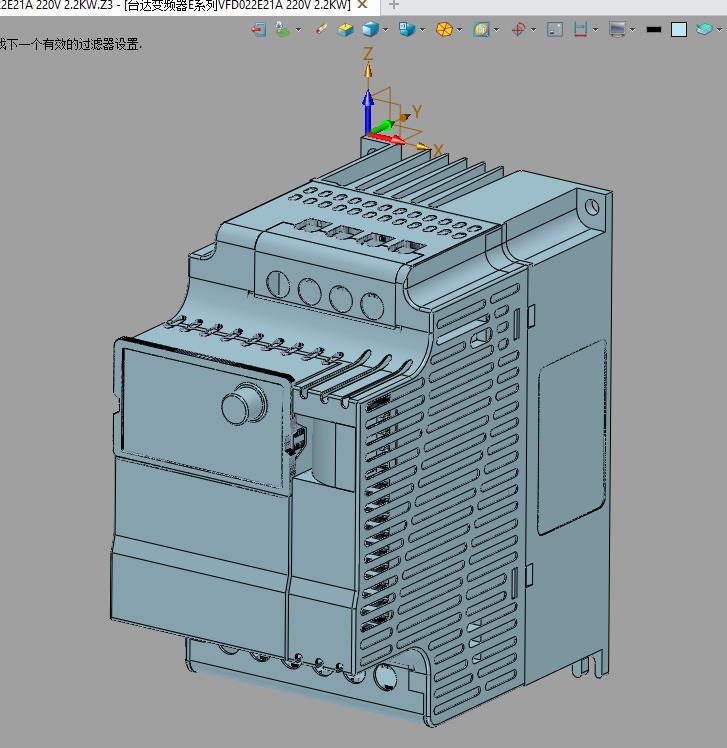This screenshot has width=727, height=748.
Task: Click the highlighted yellow-blue toolbar icon
Action: [x=481, y=30]
